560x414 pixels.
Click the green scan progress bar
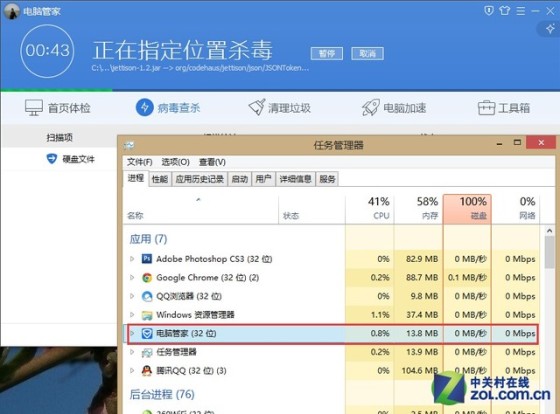tap(56, 90)
